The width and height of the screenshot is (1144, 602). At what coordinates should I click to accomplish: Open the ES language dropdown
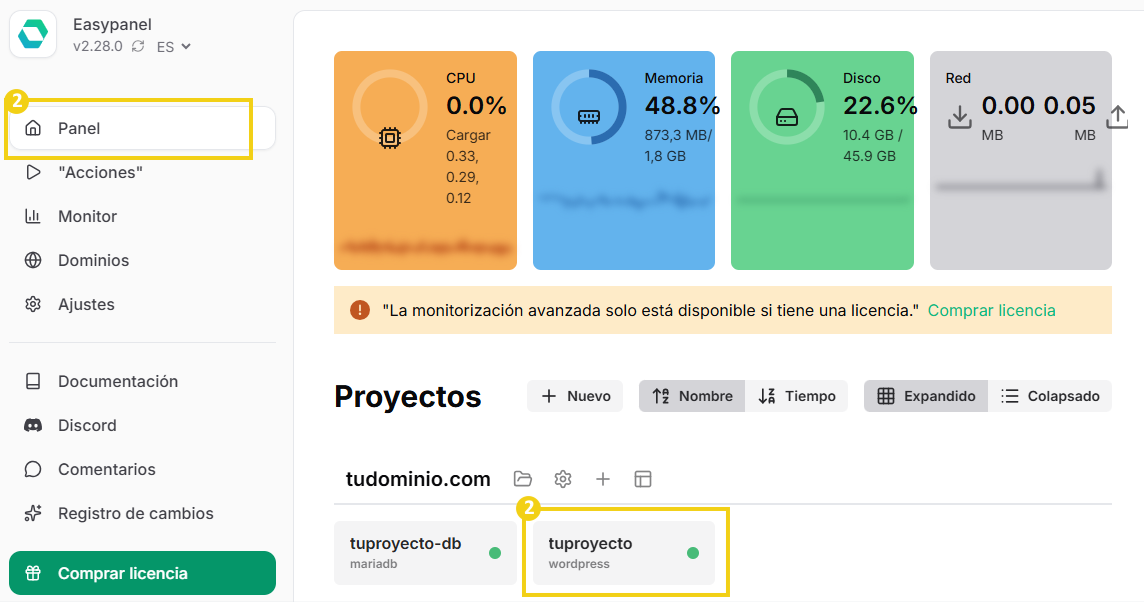(x=172, y=46)
